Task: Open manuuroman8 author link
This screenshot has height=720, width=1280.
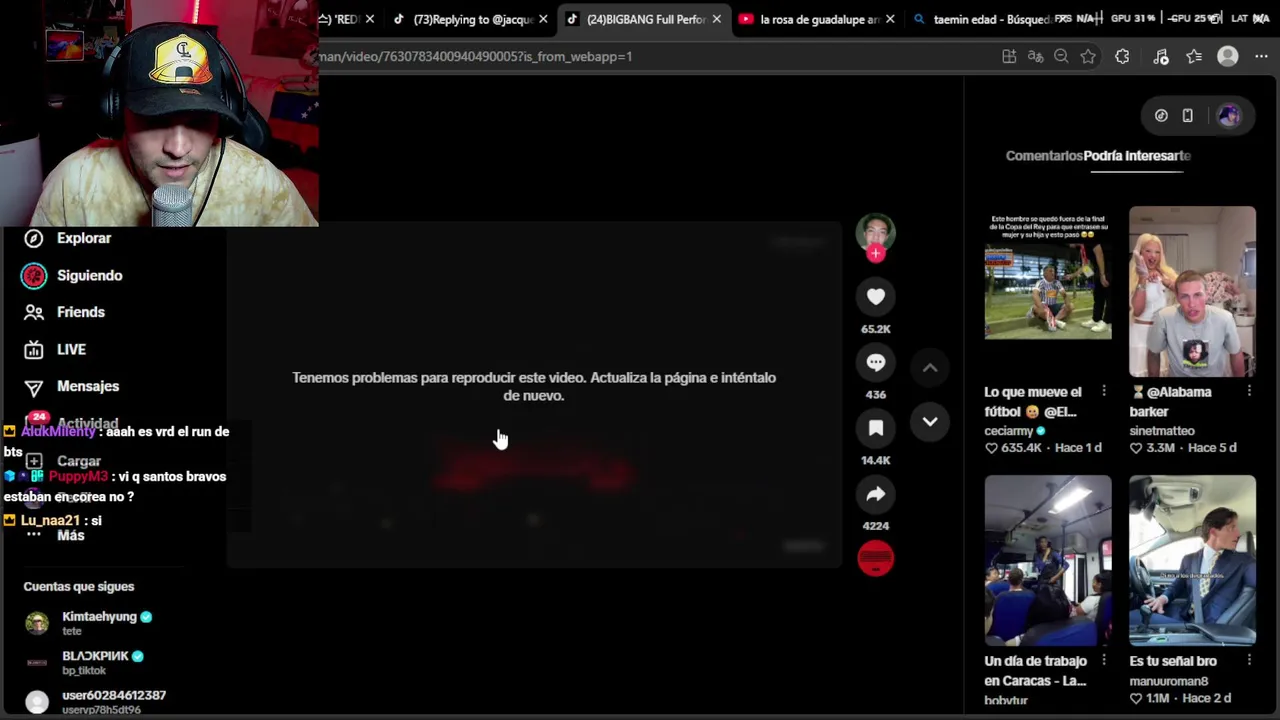Action: [1169, 681]
